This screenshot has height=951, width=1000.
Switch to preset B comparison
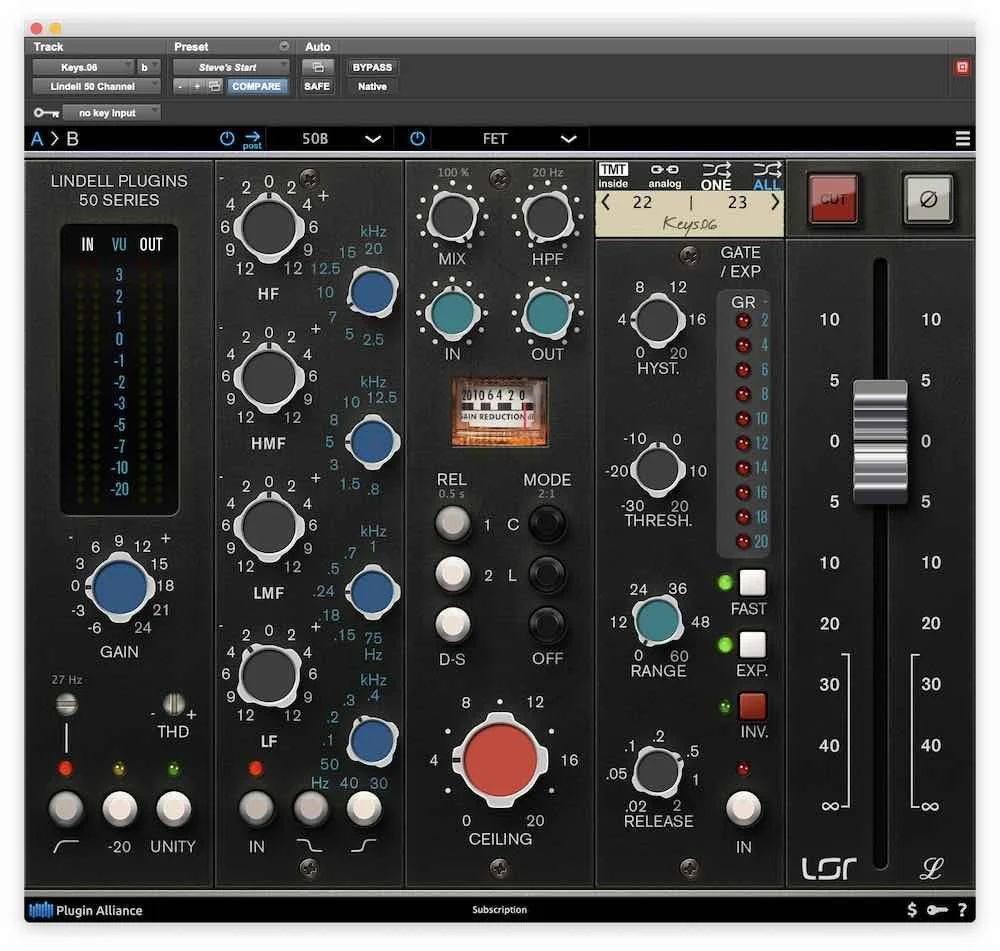72,138
